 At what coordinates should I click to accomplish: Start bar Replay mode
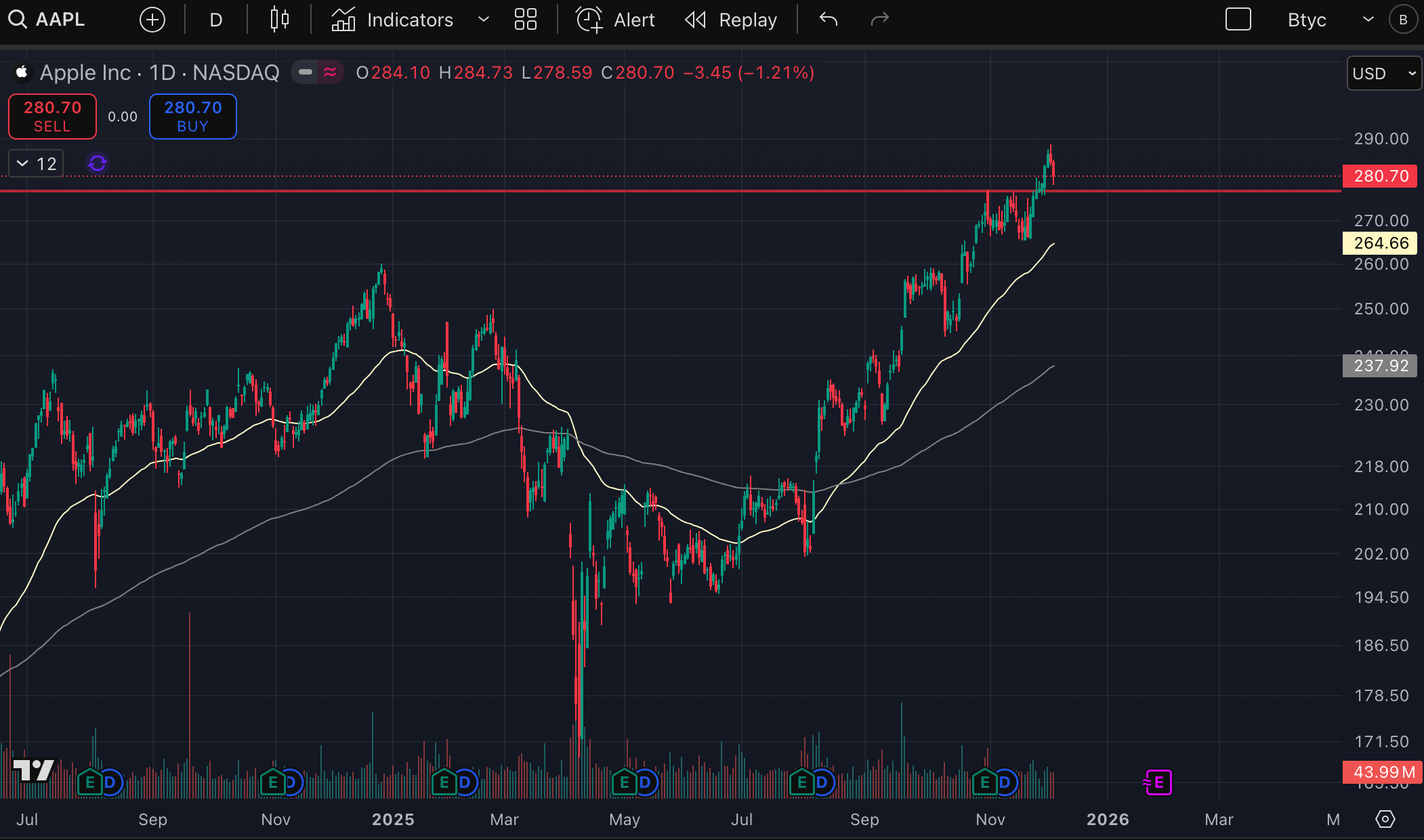[731, 20]
